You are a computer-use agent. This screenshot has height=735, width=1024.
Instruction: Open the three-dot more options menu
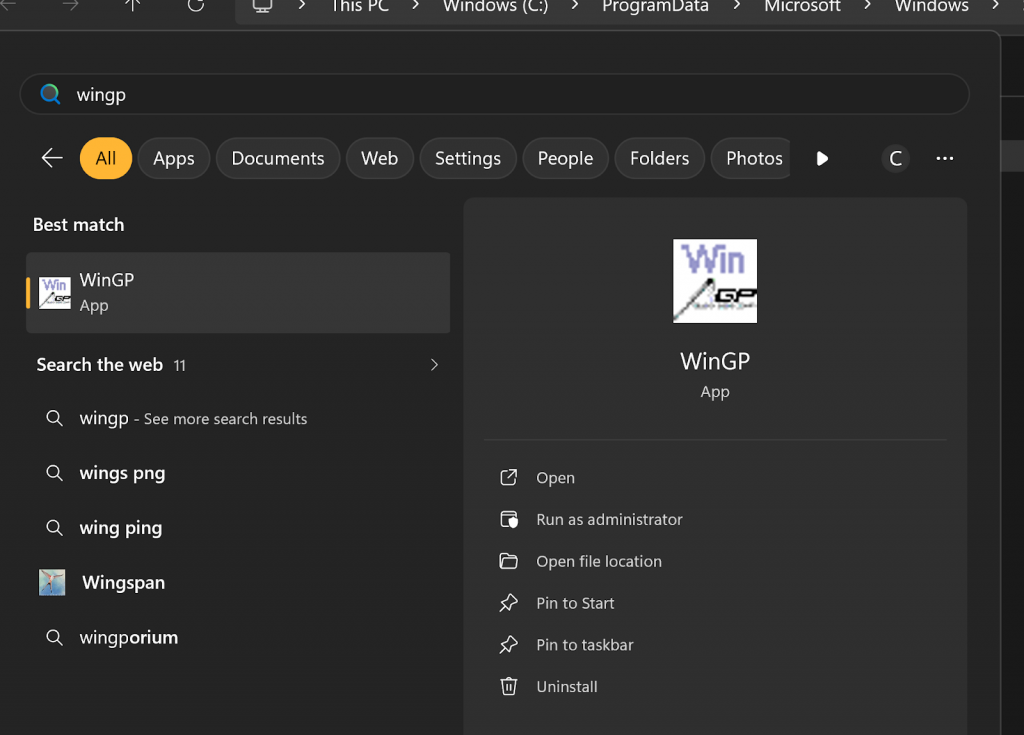944,158
